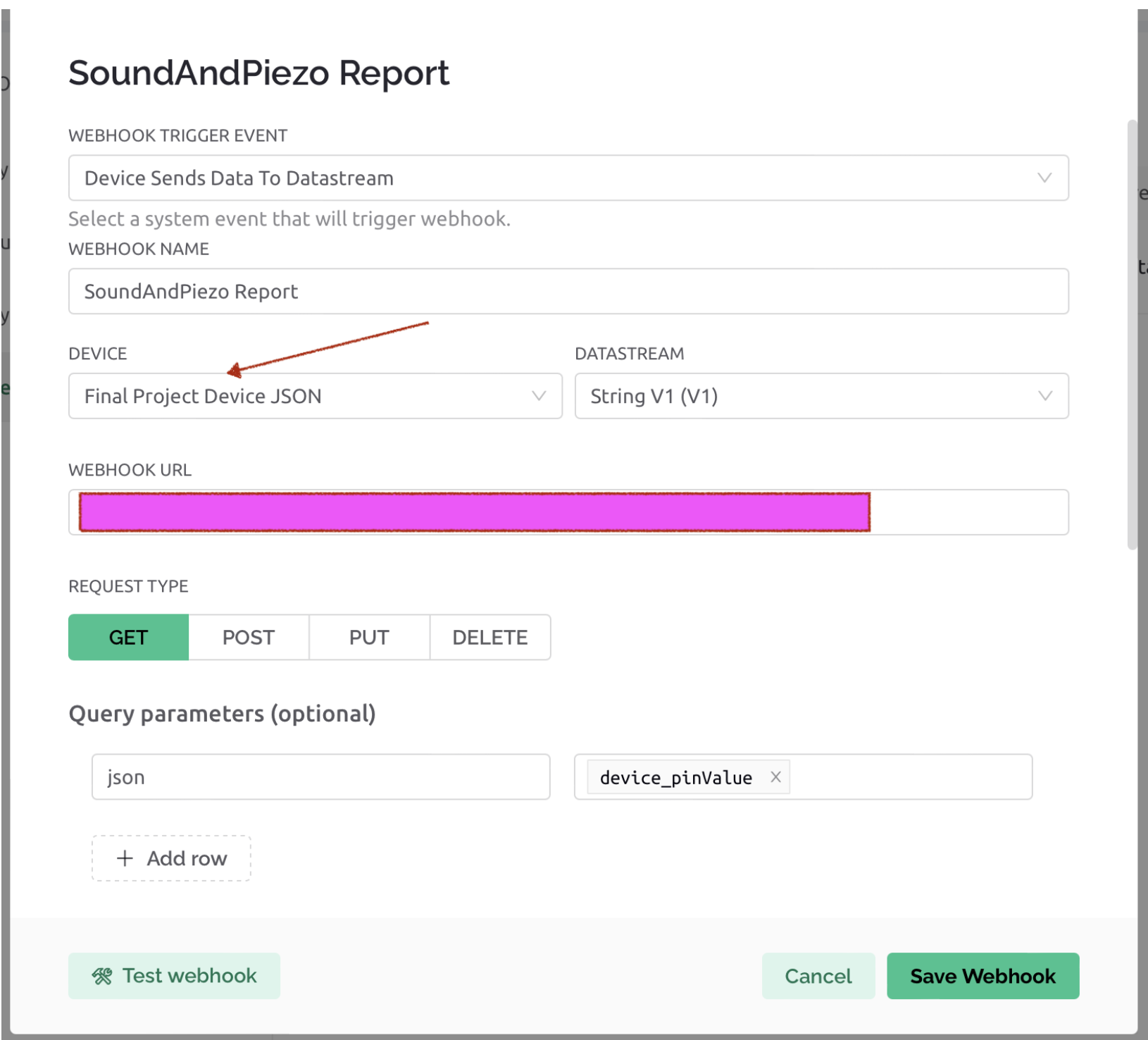
Task: Select PUT request type
Action: click(369, 638)
